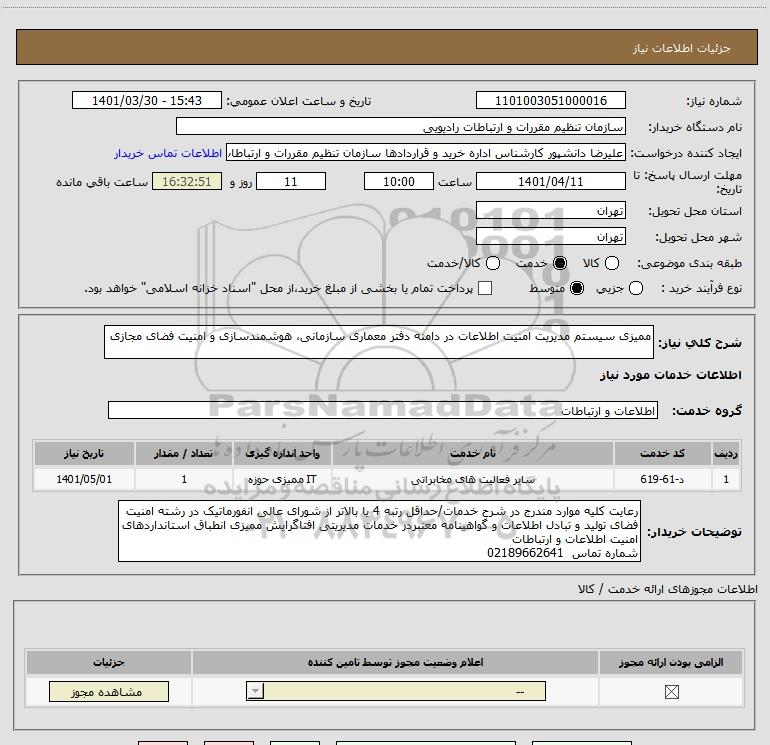Screen dimensions: 770x745
Task: Click the واحد اندازه گیری column header
Action: [x=282, y=453]
